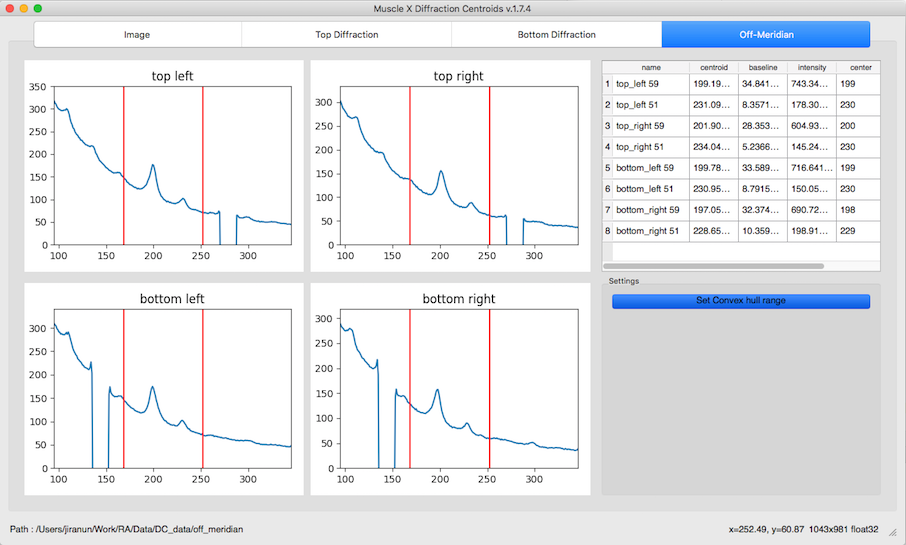906x545 pixels.
Task: Click the centroid column header
Action: click(714, 68)
